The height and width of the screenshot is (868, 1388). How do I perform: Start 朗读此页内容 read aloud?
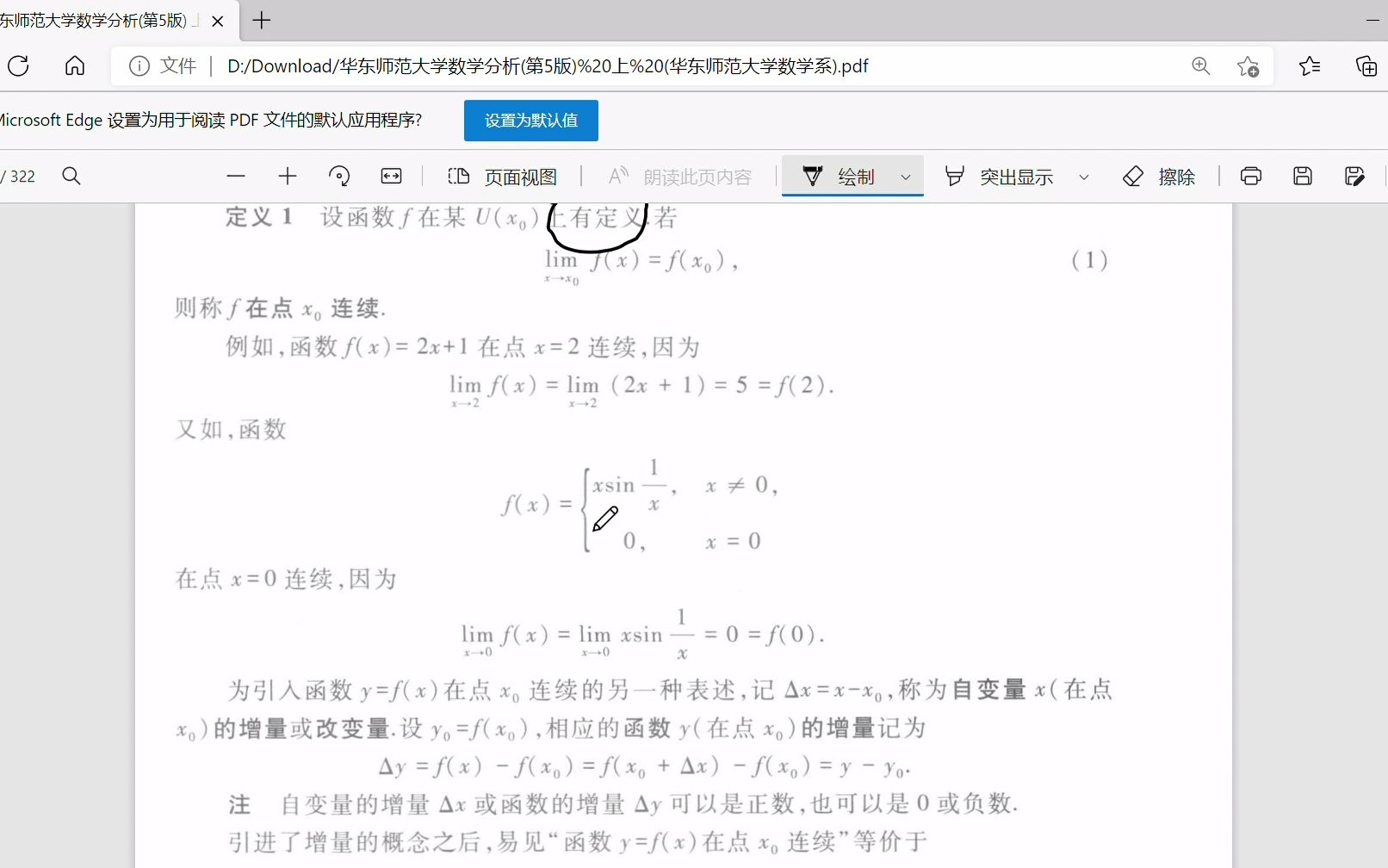(680, 177)
